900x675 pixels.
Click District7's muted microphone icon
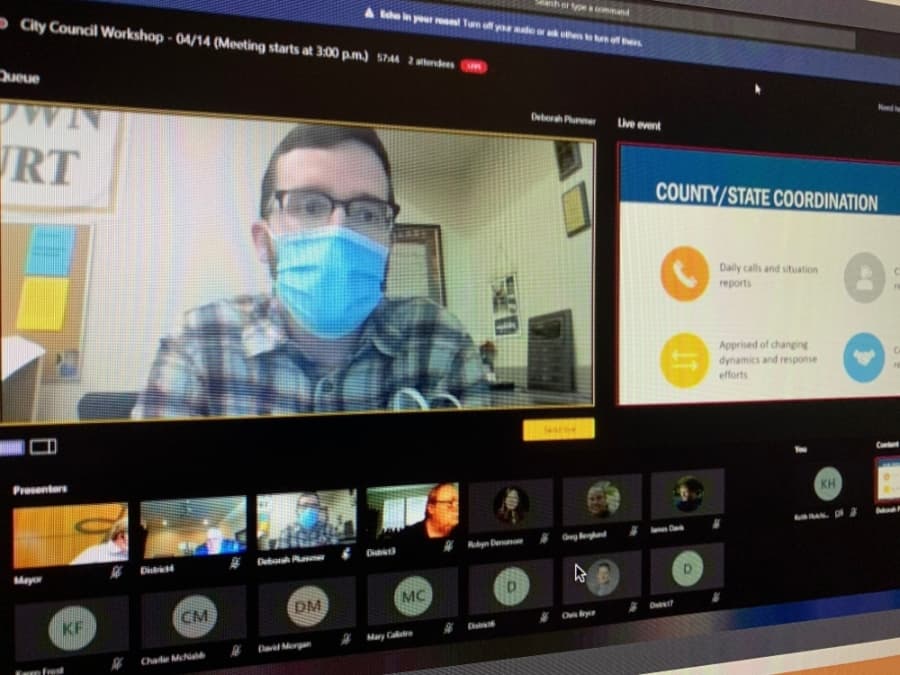tap(716, 598)
